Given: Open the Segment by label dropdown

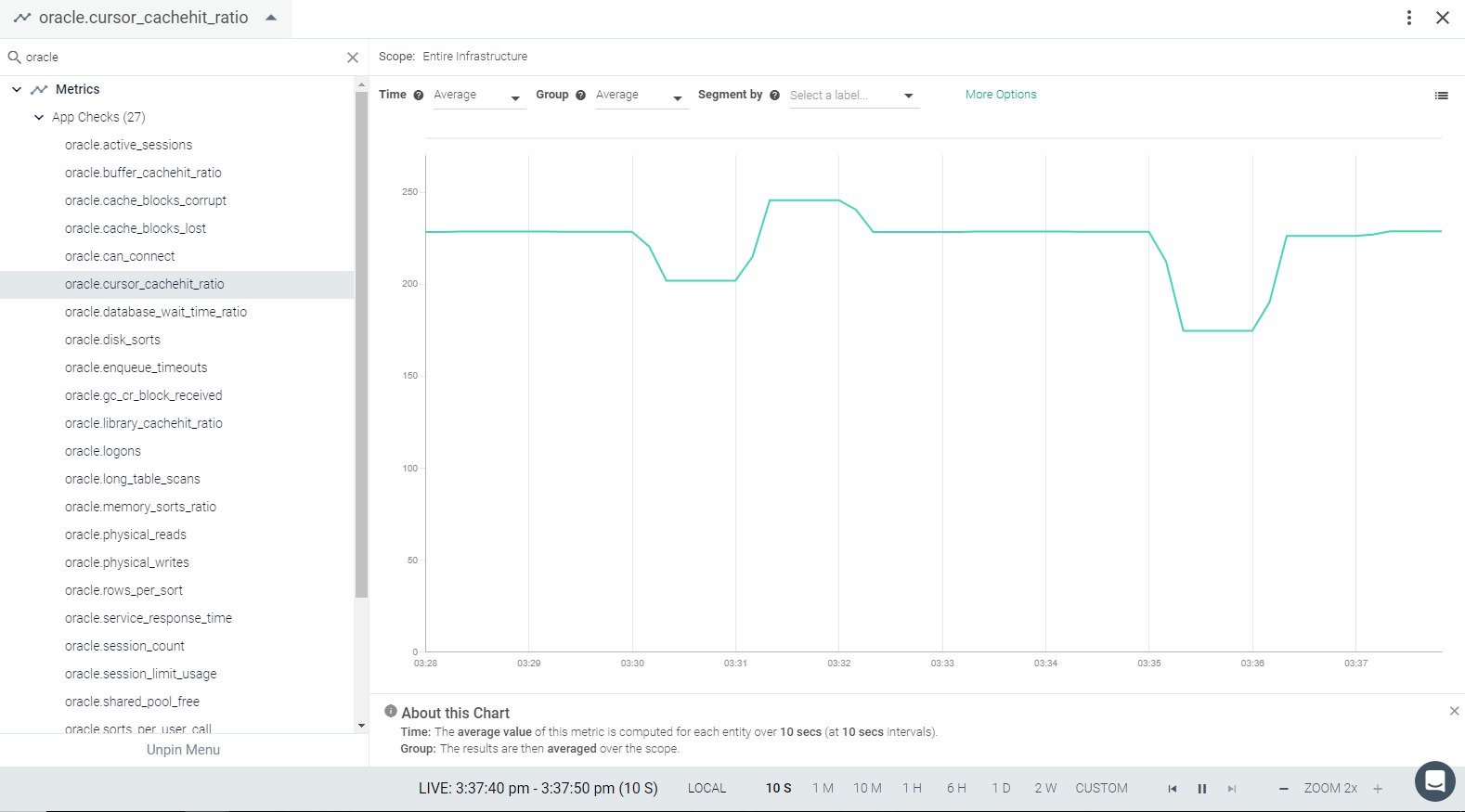Looking at the screenshot, I should [853, 96].
